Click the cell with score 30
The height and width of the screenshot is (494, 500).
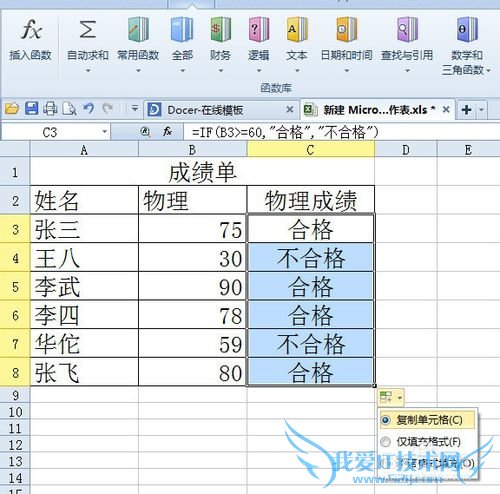tap(192, 258)
